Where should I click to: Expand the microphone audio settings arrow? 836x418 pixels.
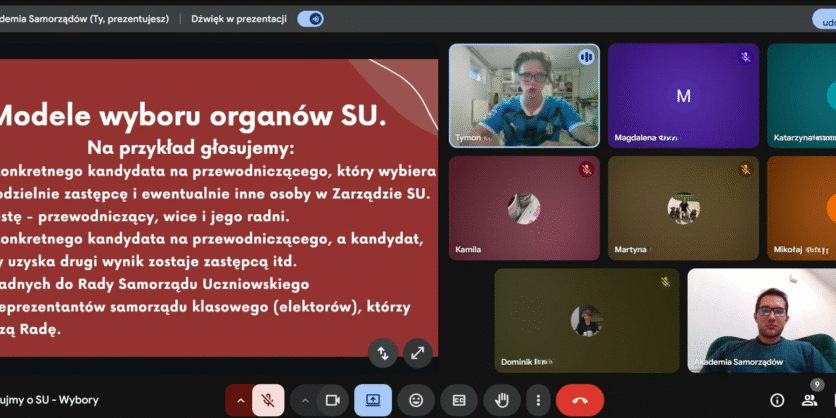(240, 400)
